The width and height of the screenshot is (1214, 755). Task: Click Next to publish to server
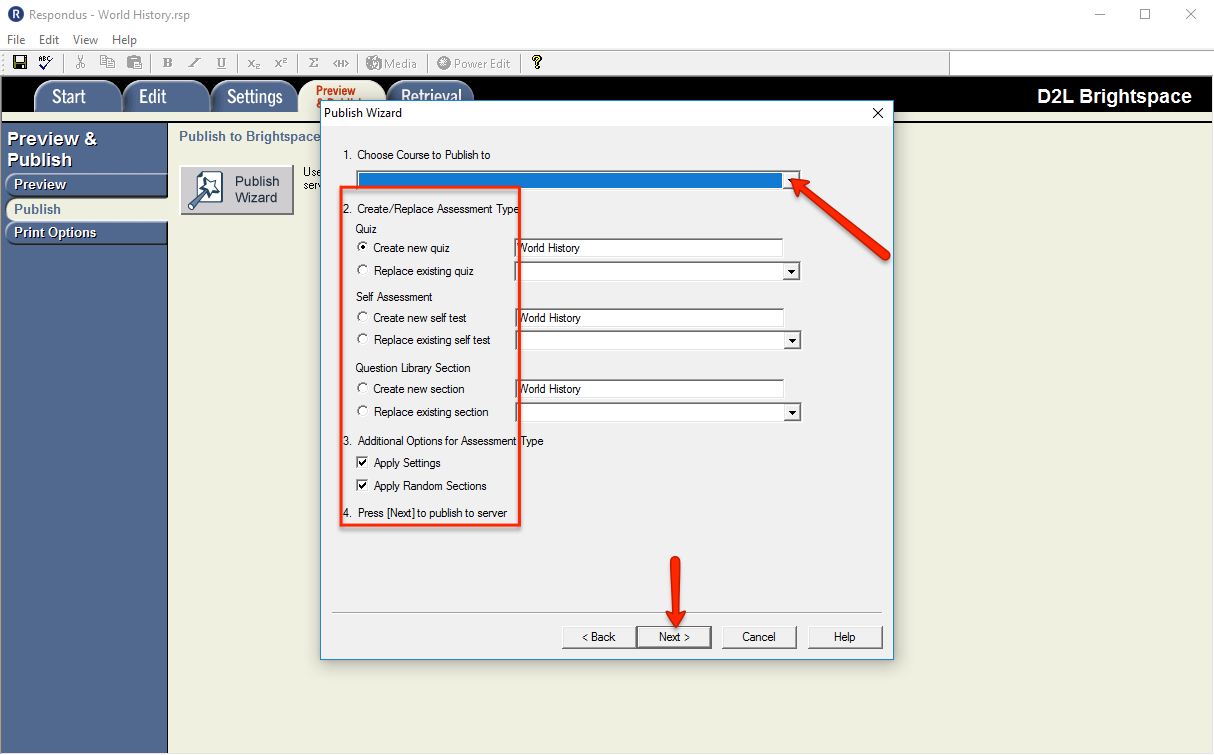(x=674, y=637)
